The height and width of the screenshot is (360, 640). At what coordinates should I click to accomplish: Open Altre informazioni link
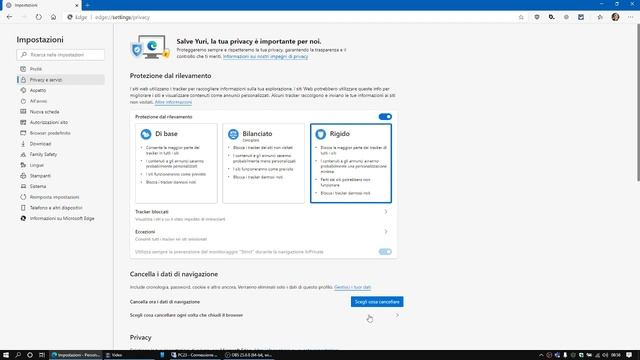pyautogui.click(x=173, y=102)
